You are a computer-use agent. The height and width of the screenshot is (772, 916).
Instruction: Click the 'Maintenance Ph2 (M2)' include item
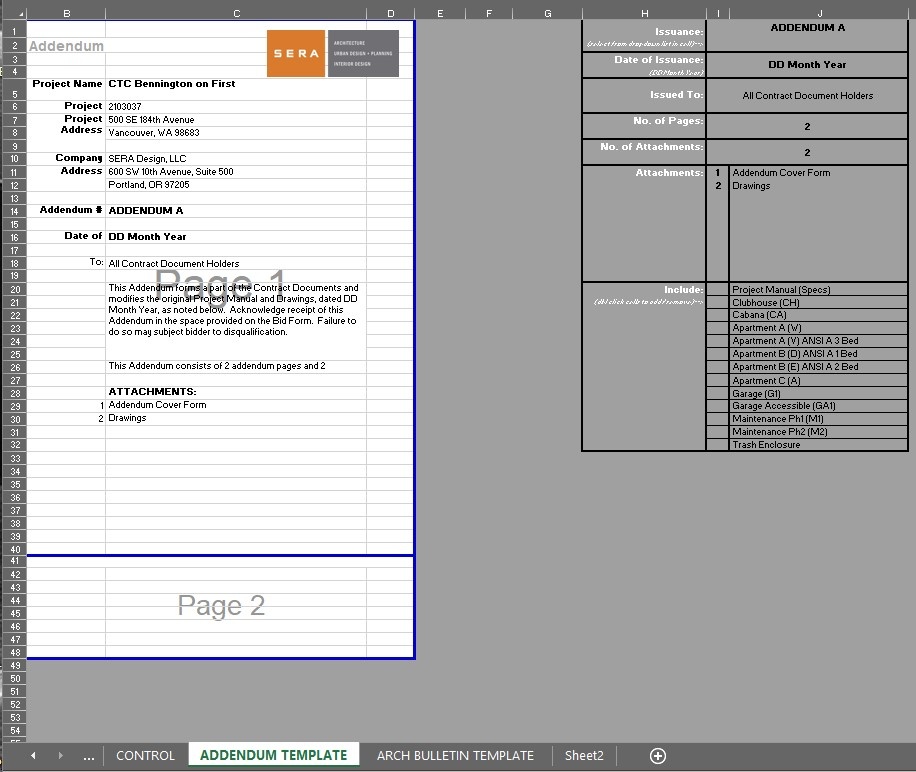pyautogui.click(x=818, y=432)
